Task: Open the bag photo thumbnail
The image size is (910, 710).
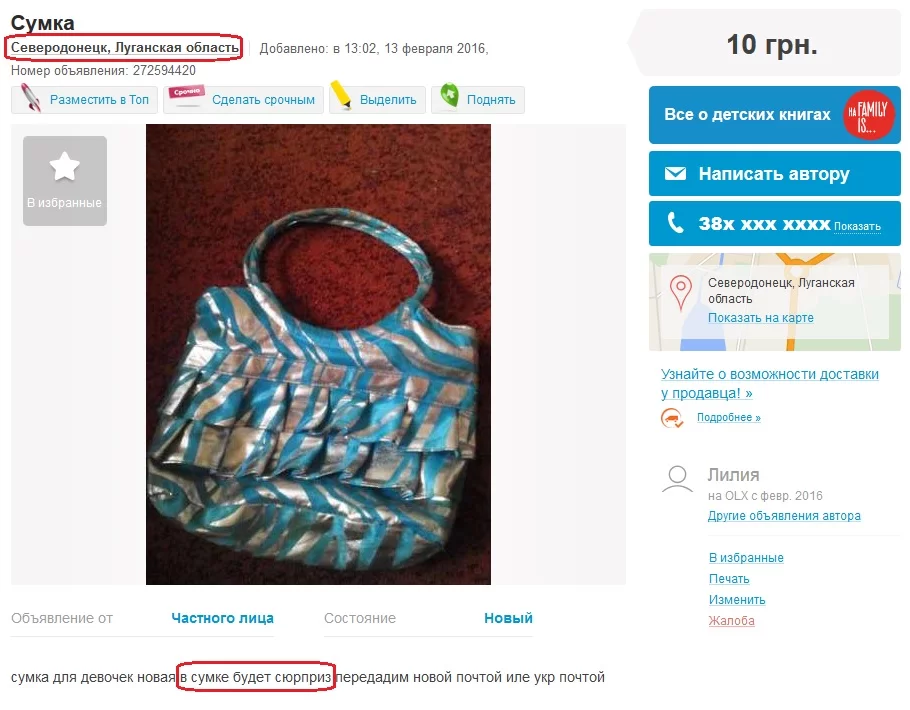Action: tap(318, 354)
